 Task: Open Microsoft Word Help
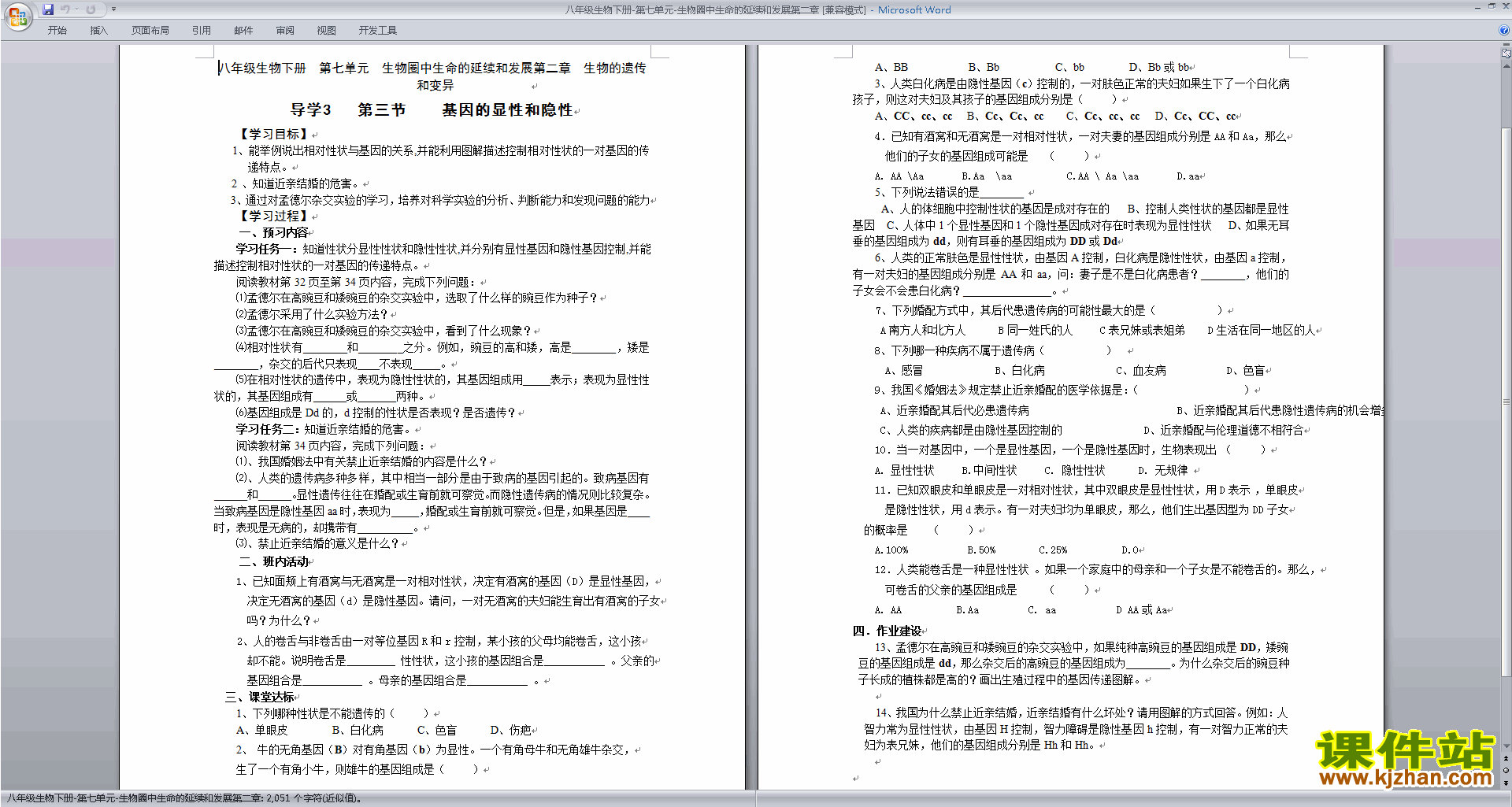[1504, 30]
